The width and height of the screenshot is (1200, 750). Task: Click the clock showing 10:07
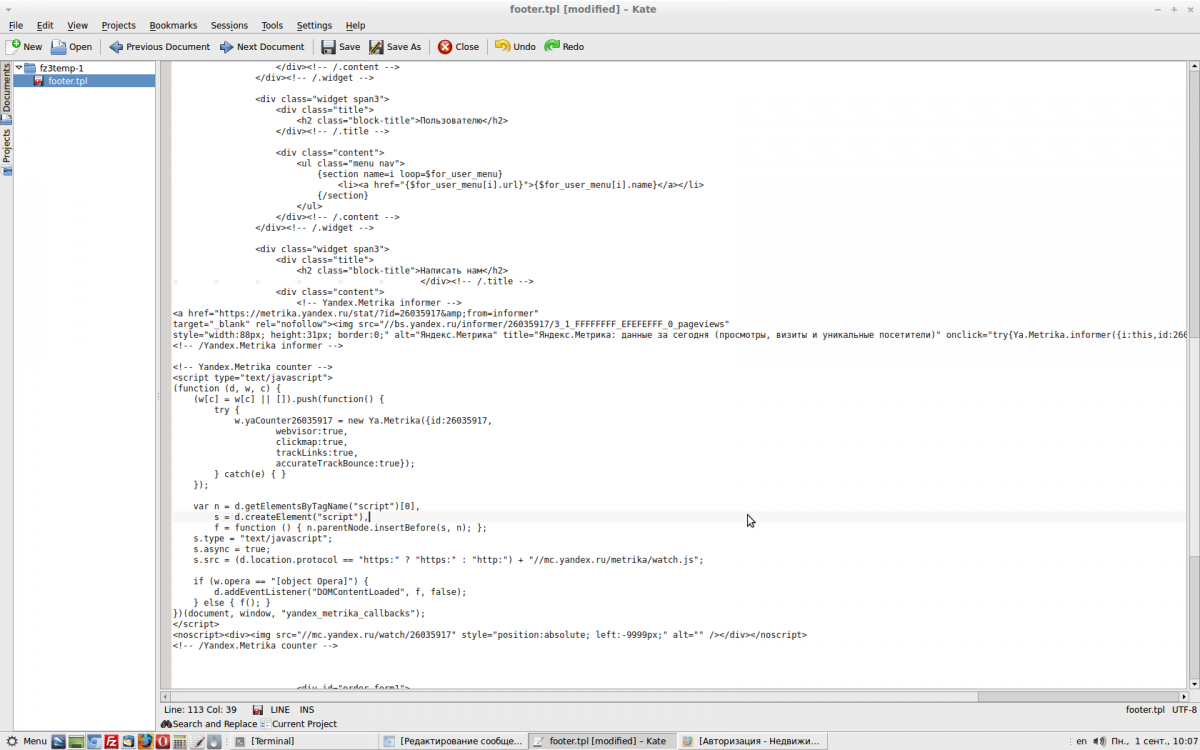pyautogui.click(x=1154, y=741)
